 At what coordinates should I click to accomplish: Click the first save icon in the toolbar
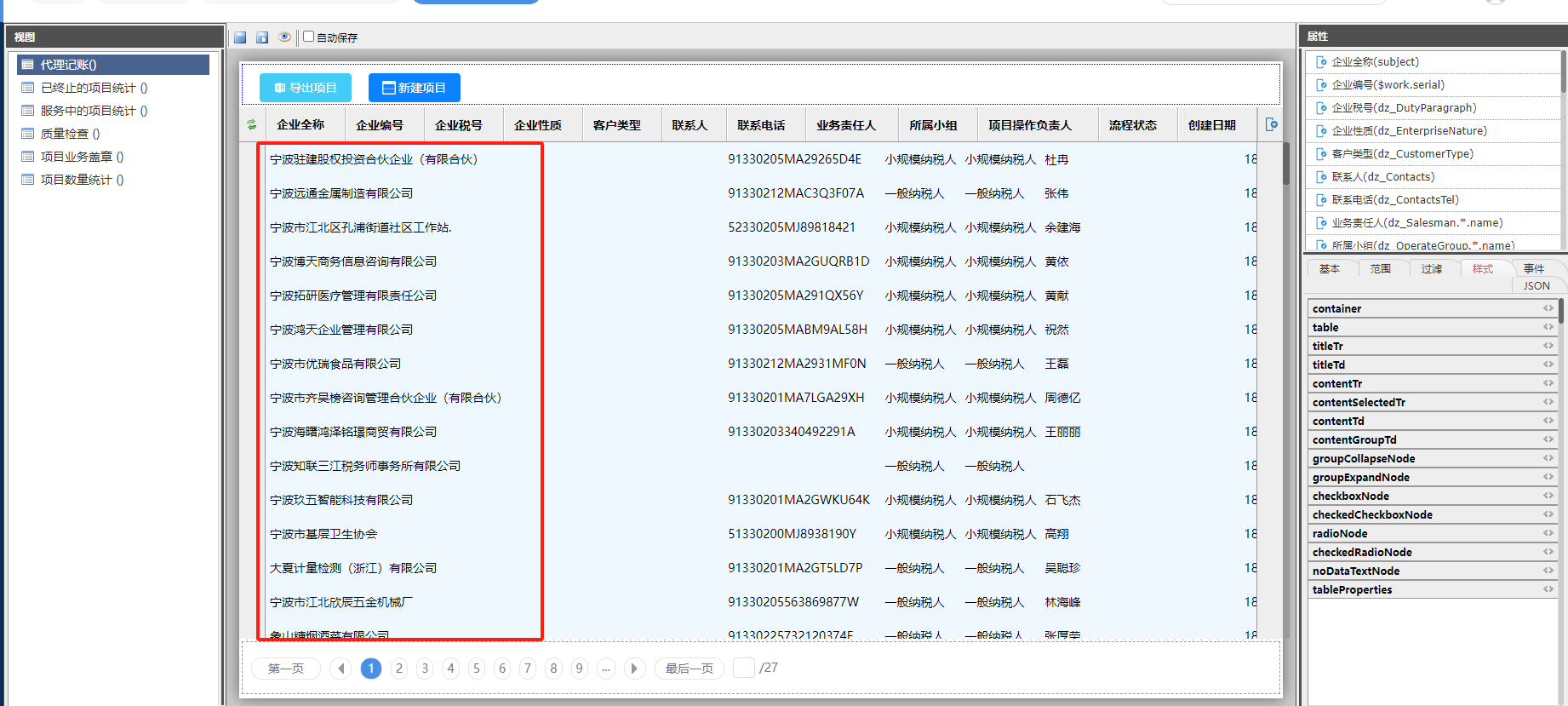click(240, 37)
